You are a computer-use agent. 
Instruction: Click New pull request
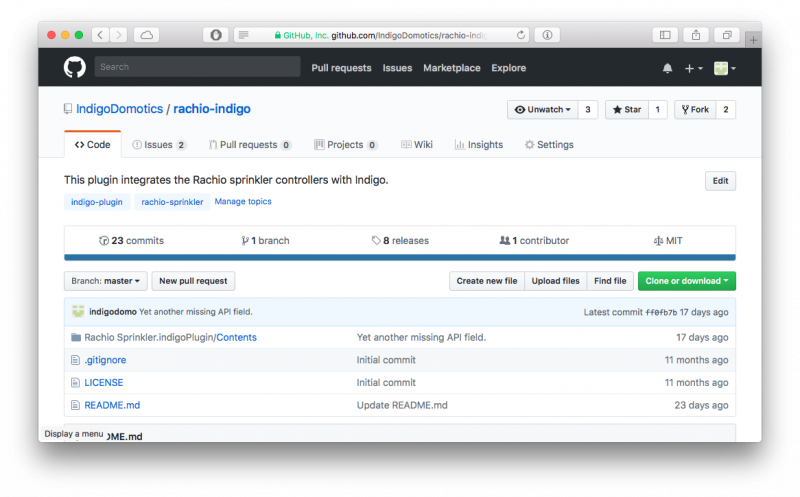[x=193, y=281]
